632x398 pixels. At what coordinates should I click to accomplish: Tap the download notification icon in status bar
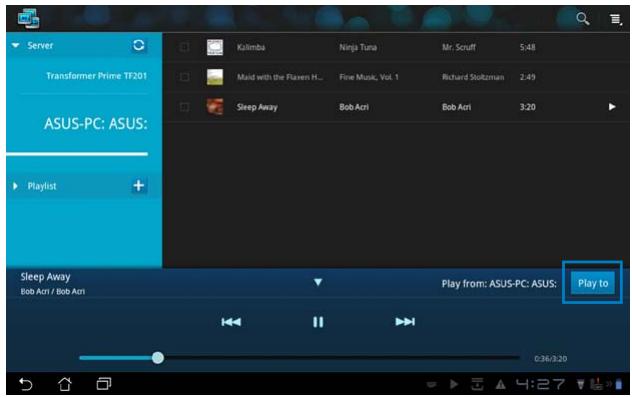pos(477,384)
